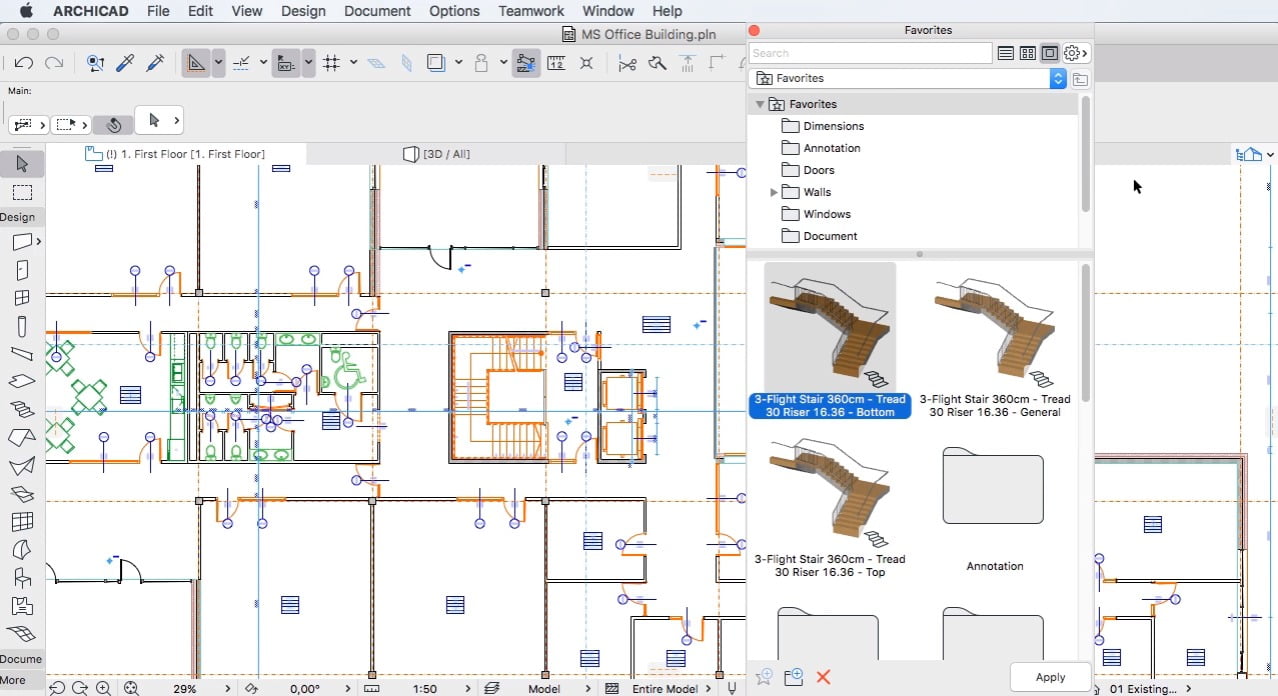Open the tracker XY dropdown arrow
The image size is (1278, 696).
pyautogui.click(x=309, y=63)
